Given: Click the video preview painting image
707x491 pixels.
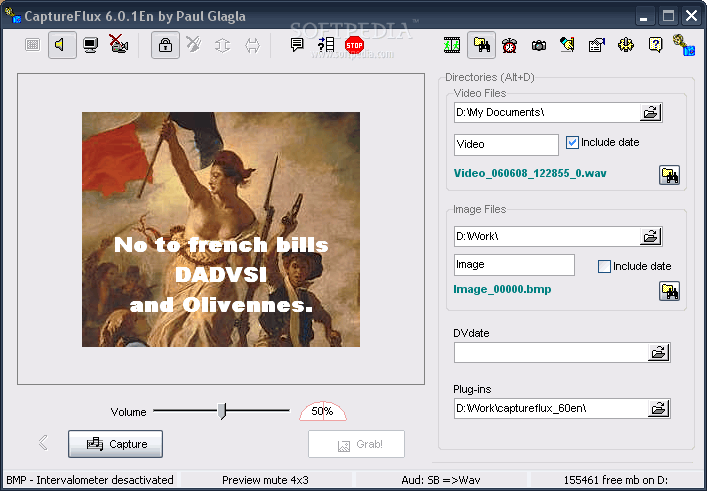Looking at the screenshot, I should coord(221,229).
